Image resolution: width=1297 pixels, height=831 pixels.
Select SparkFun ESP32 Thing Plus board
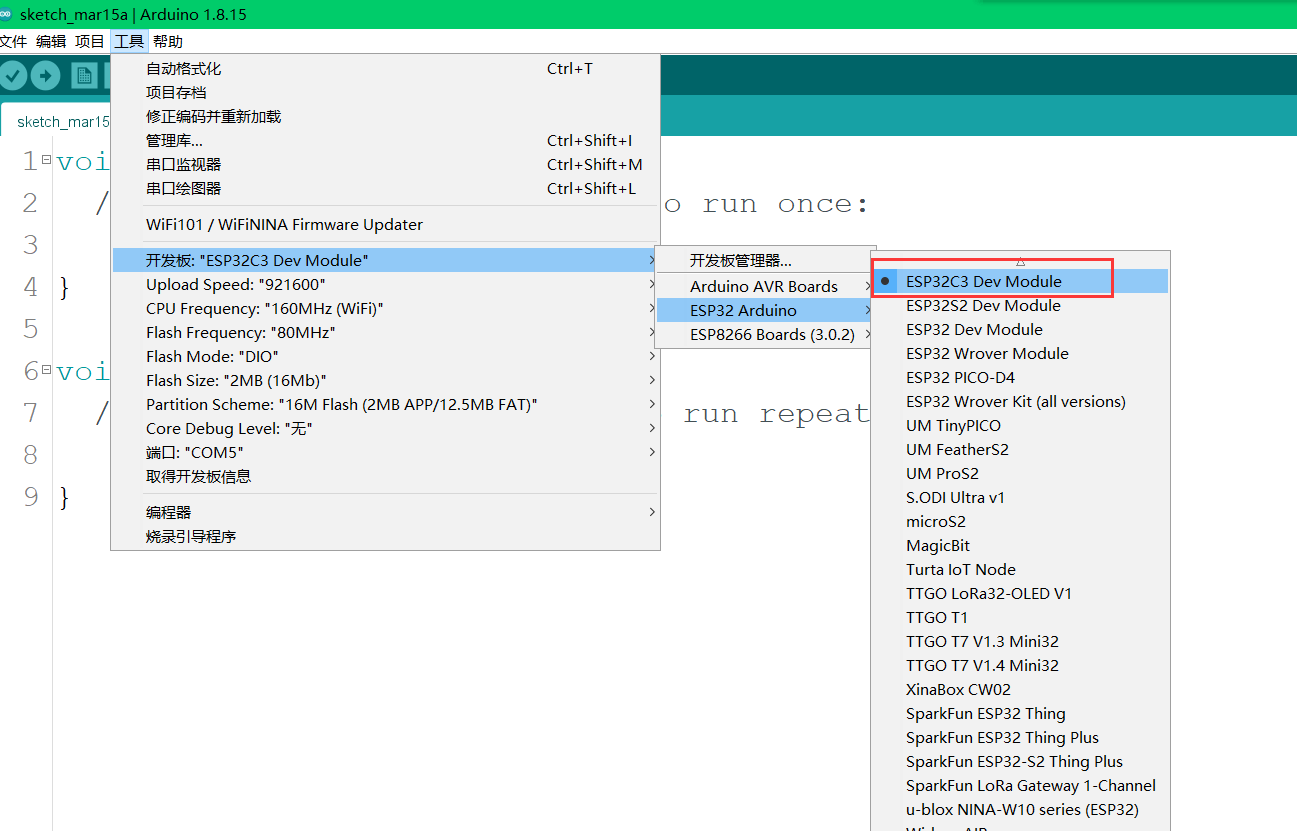1020,738
